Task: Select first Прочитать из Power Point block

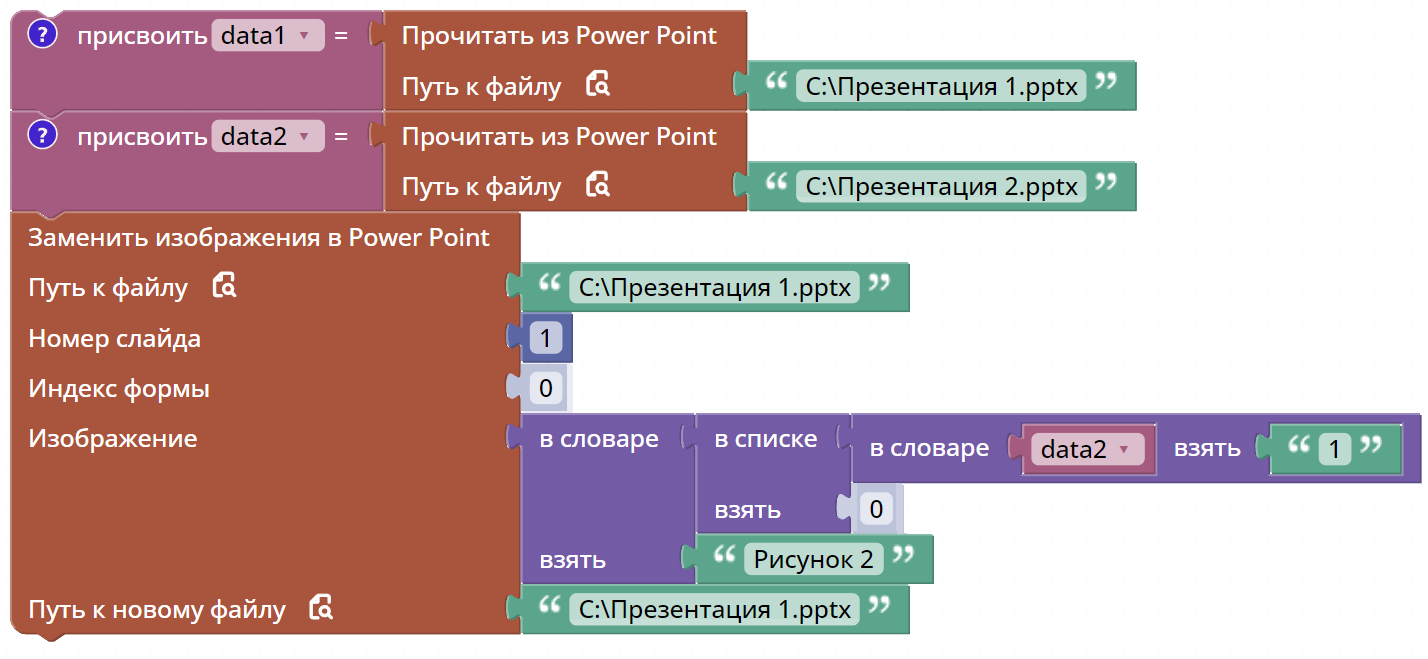Action: click(559, 36)
